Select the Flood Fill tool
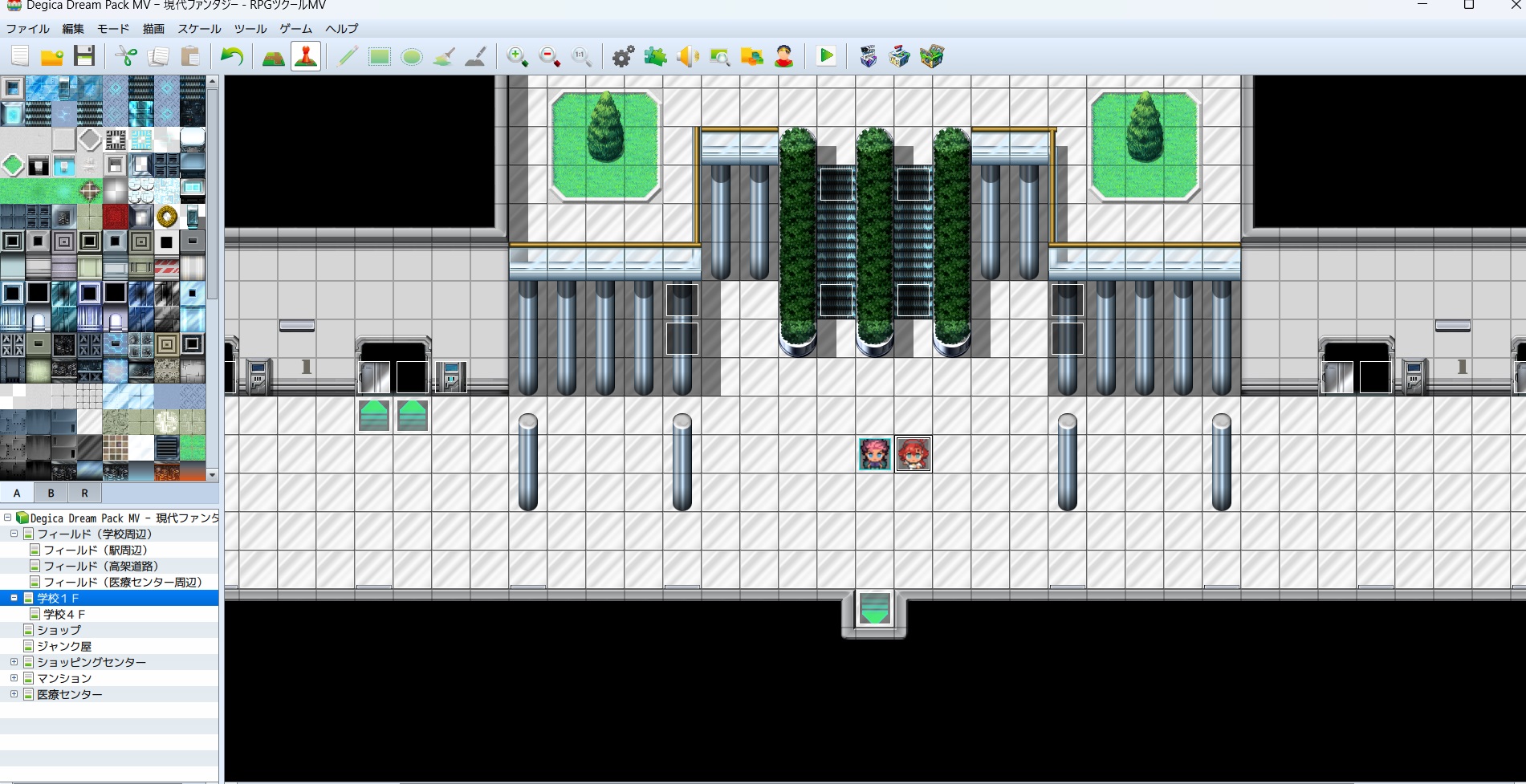Viewport: 1526px width, 784px height. pyautogui.click(x=443, y=57)
